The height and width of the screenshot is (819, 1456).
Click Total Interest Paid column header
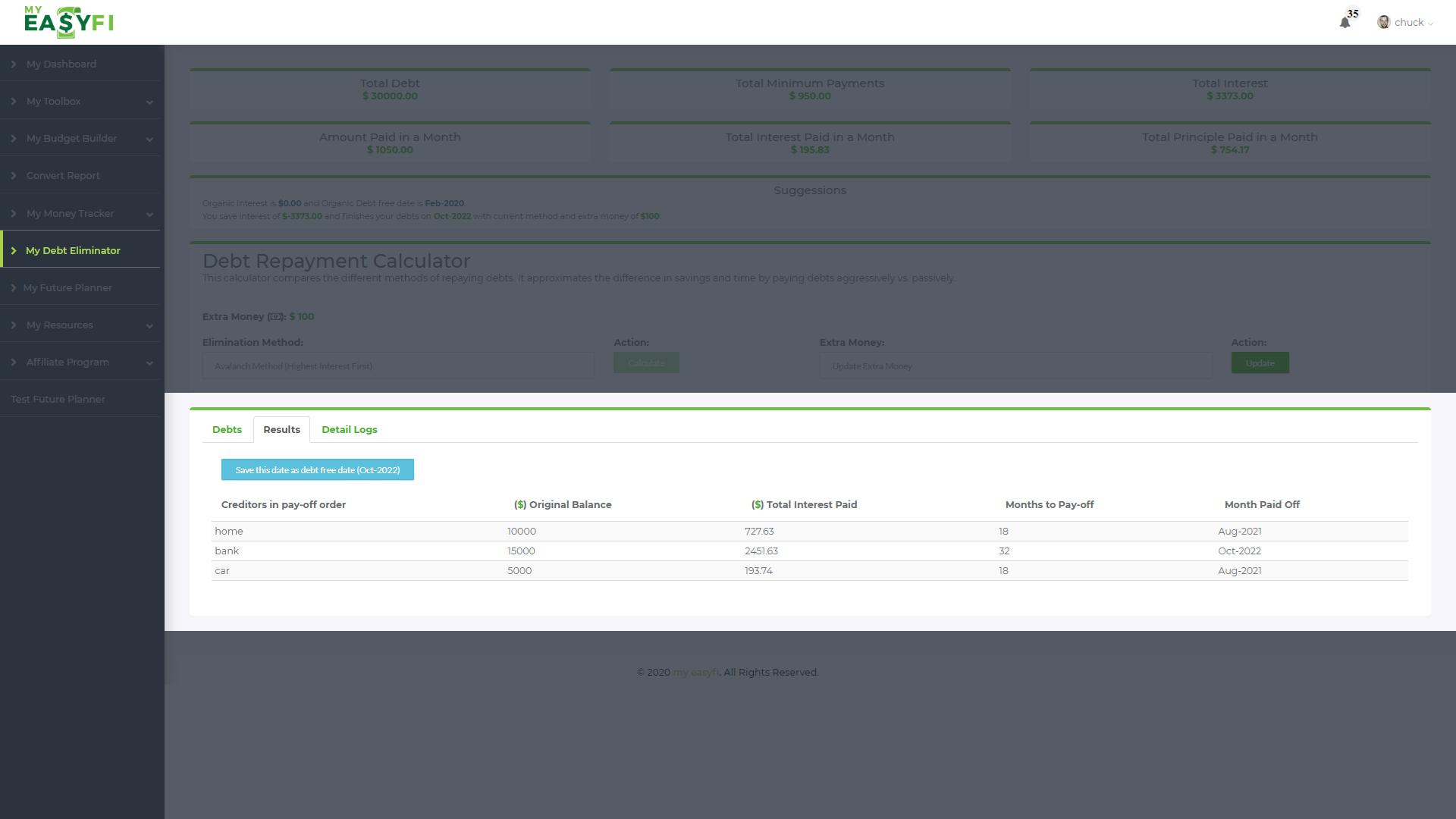point(804,504)
